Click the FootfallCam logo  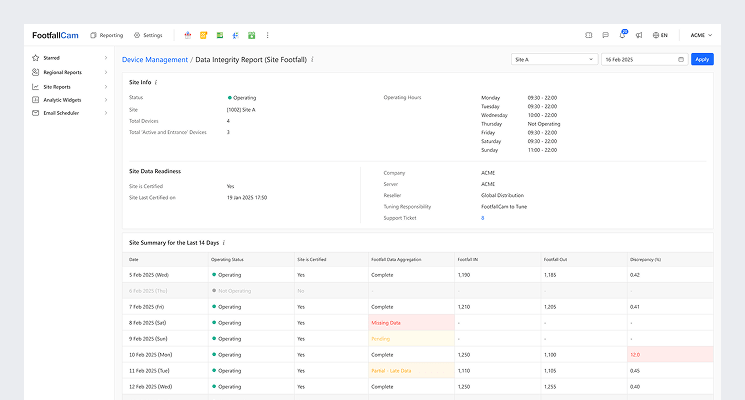55,35
